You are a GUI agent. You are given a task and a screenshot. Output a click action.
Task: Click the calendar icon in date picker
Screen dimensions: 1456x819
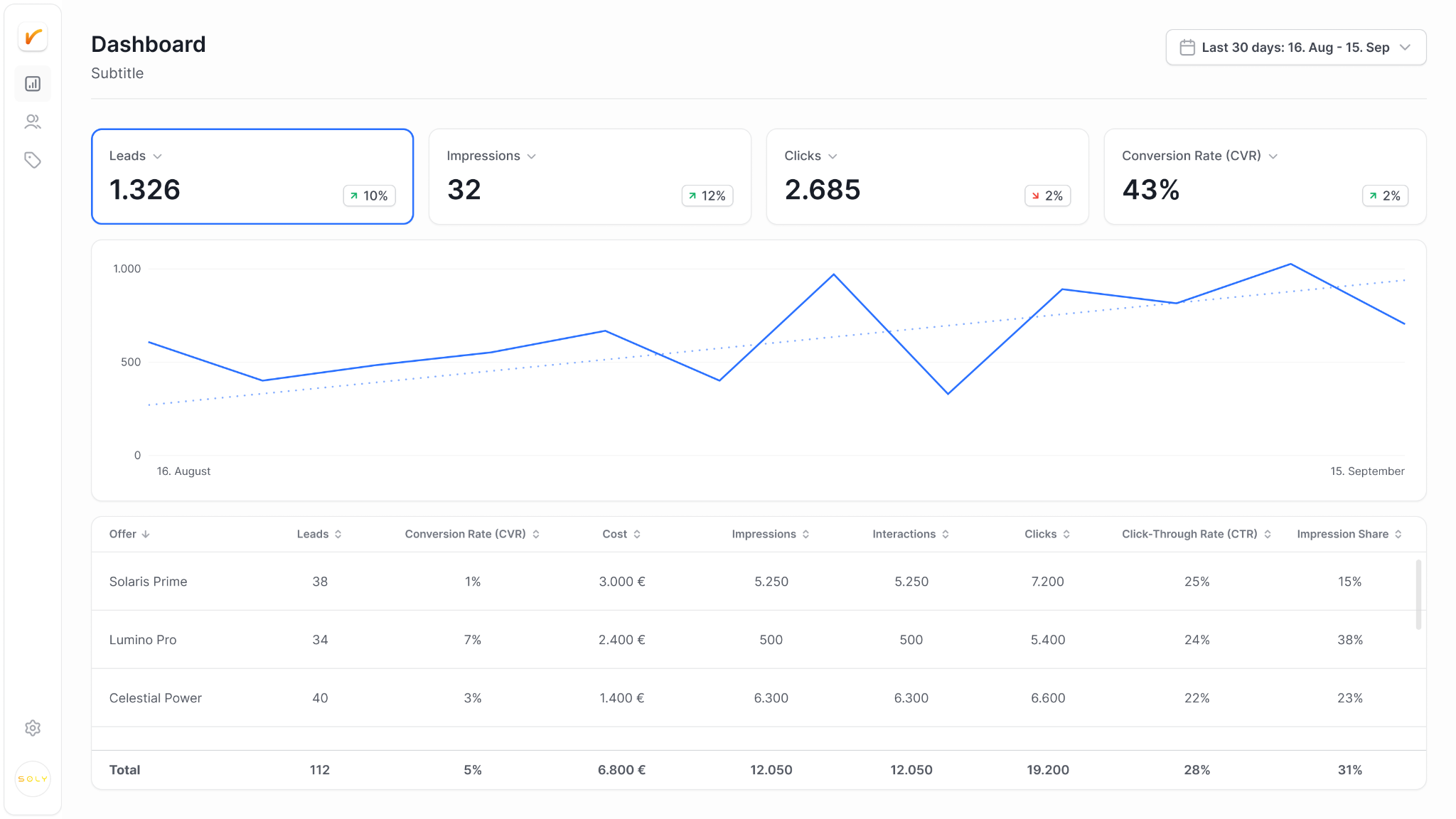(x=1187, y=48)
